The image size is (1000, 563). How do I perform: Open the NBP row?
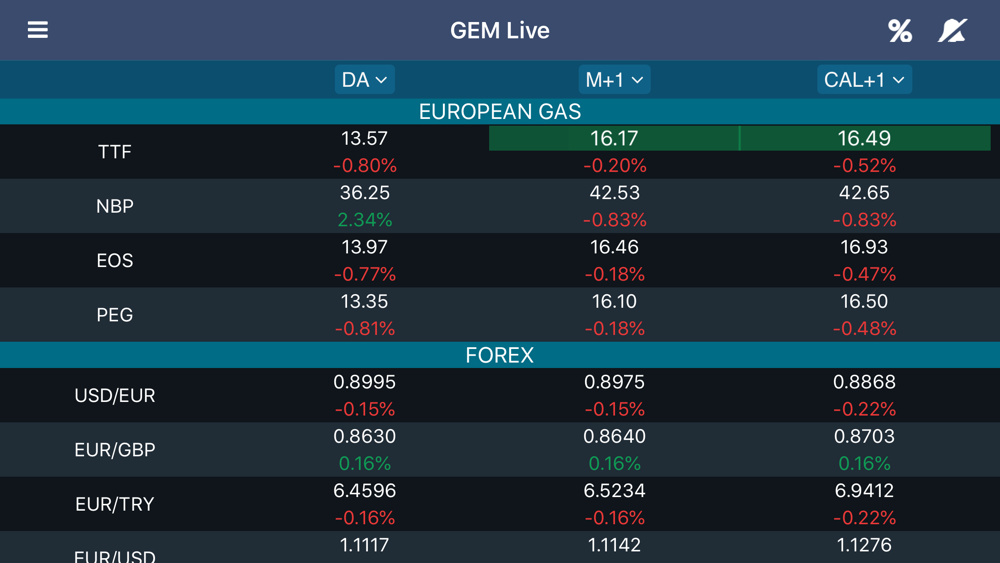(500, 206)
